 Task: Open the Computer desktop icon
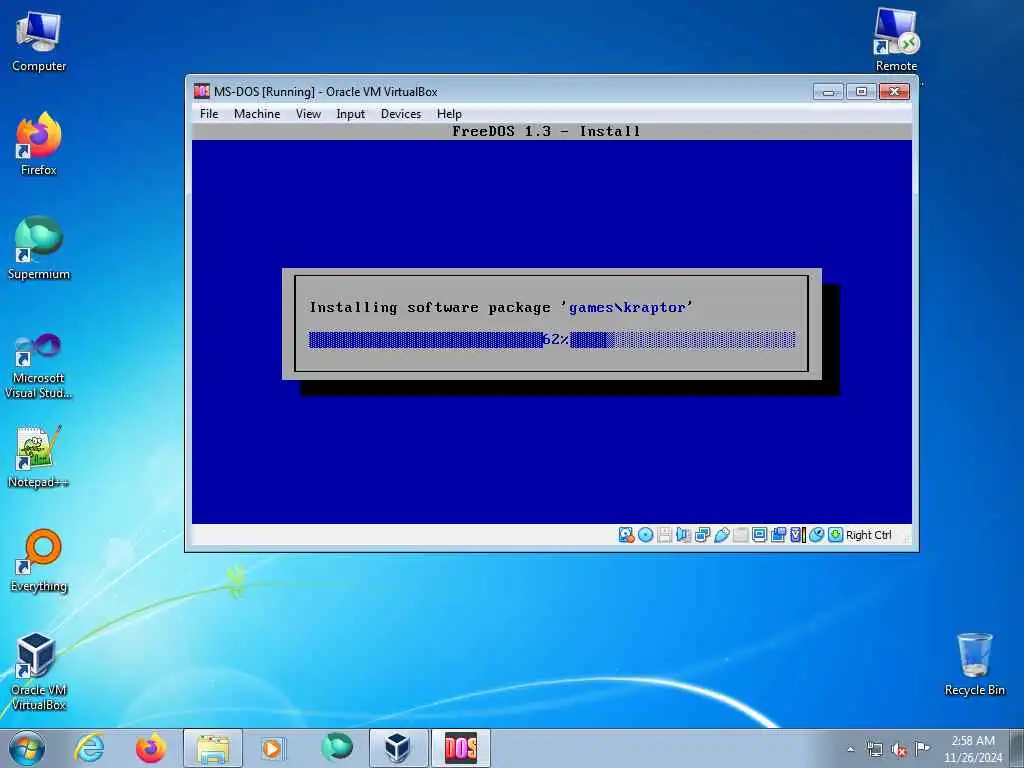39,42
